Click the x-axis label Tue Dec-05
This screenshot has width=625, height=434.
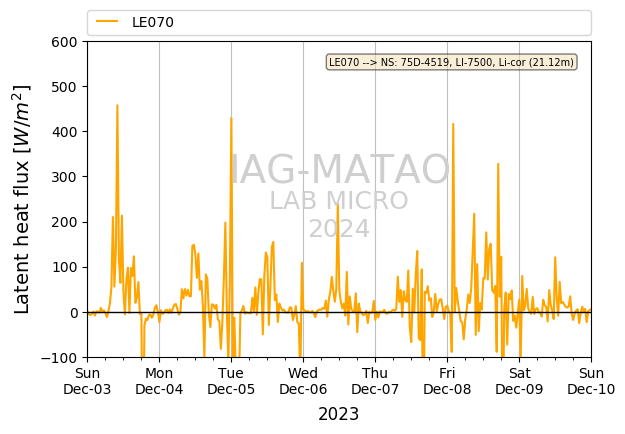(x=231, y=381)
